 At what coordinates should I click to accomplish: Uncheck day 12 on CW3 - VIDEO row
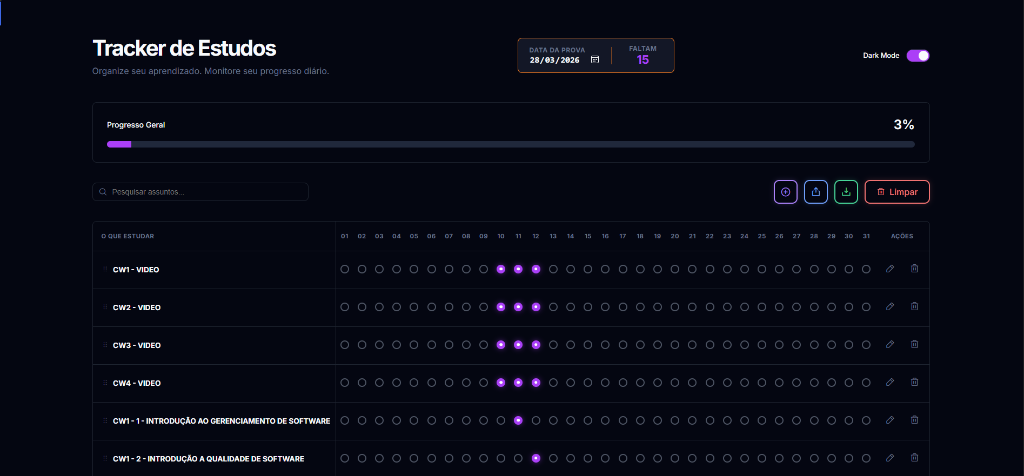click(536, 345)
